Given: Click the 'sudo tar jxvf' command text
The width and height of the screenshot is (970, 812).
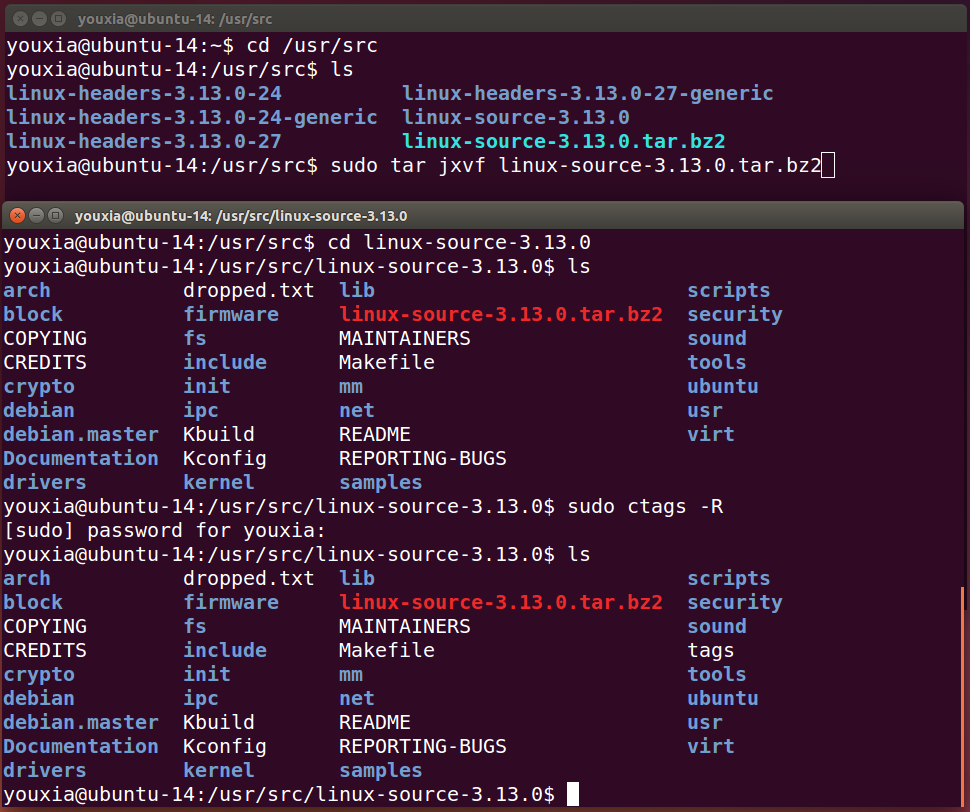Looking at the screenshot, I should 408,166.
